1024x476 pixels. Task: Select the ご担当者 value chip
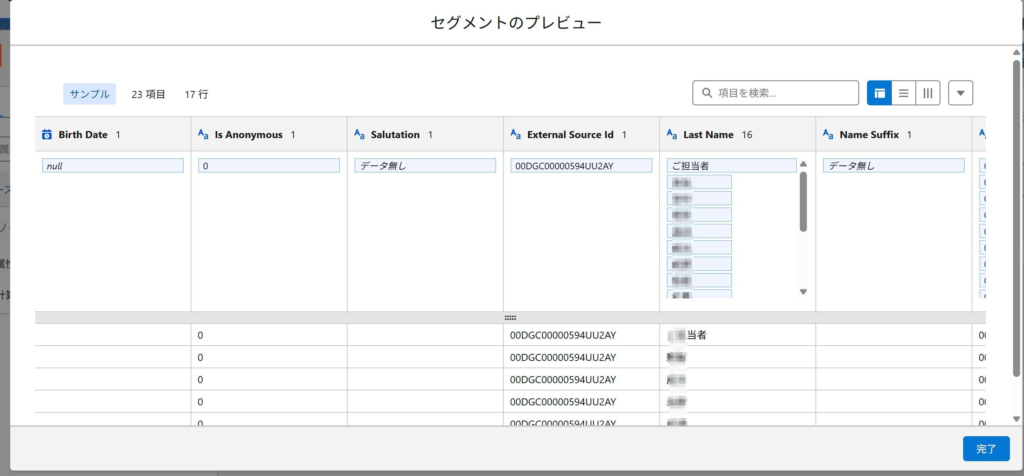pyautogui.click(x=731, y=166)
